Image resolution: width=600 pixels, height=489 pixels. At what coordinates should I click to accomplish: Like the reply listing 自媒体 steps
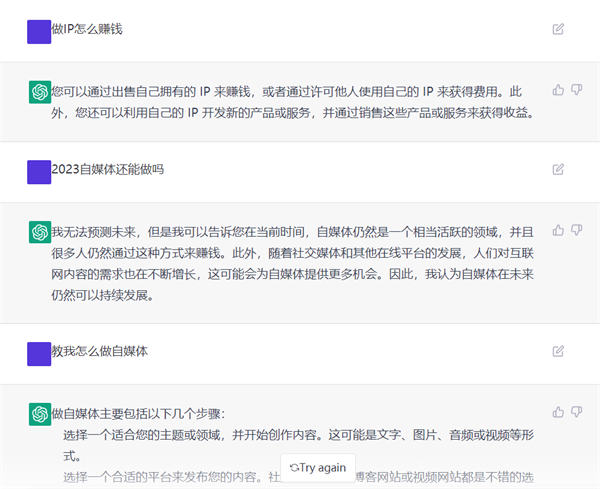[558, 412]
